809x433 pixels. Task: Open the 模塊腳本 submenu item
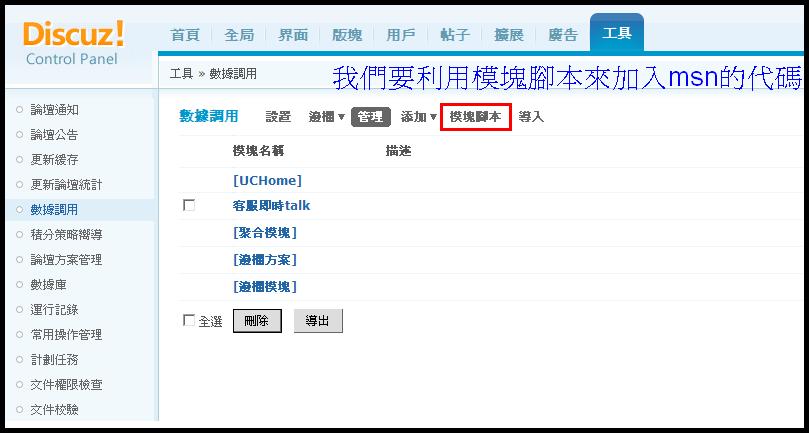476,117
